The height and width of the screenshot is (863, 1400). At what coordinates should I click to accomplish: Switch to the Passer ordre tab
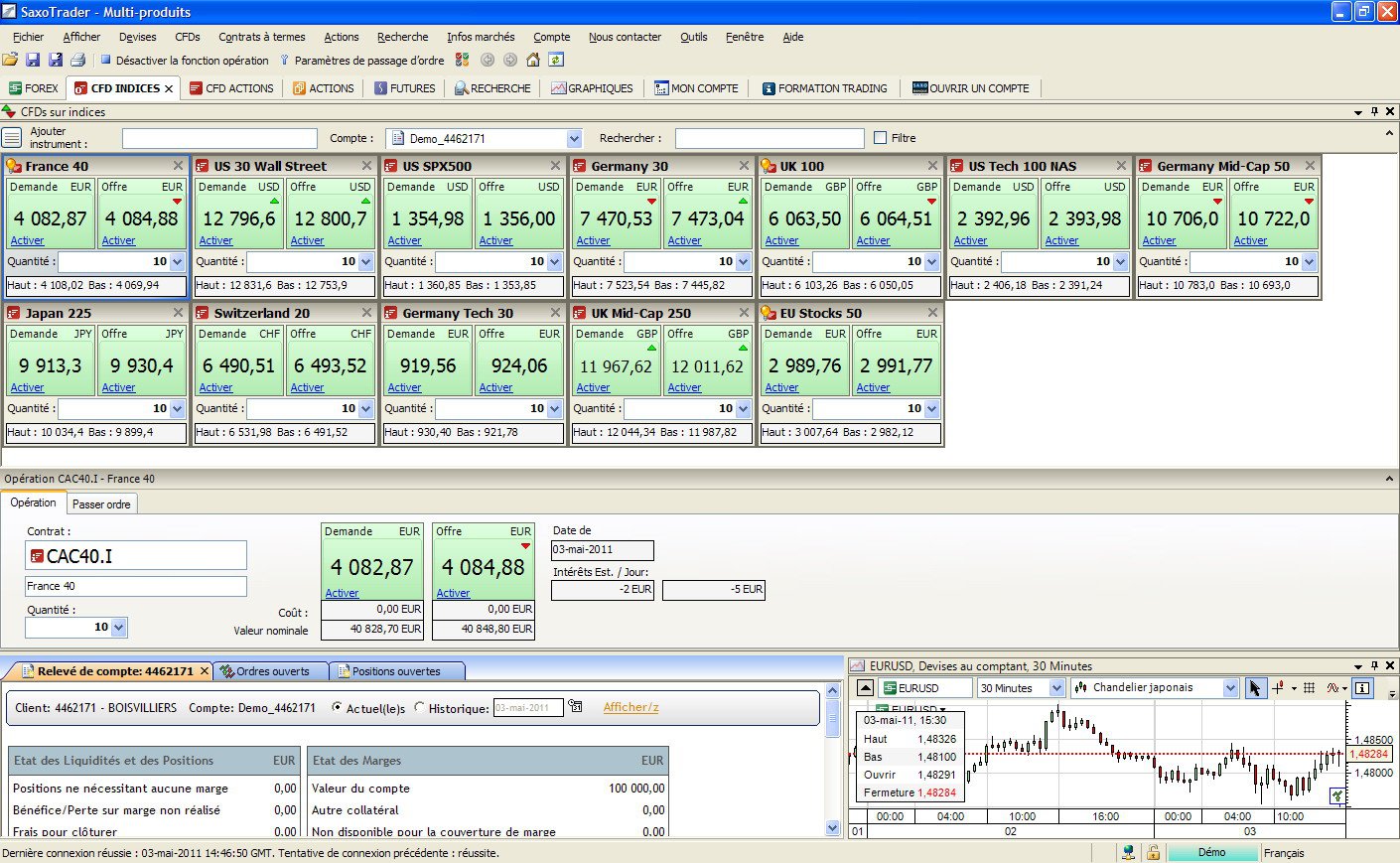click(101, 504)
